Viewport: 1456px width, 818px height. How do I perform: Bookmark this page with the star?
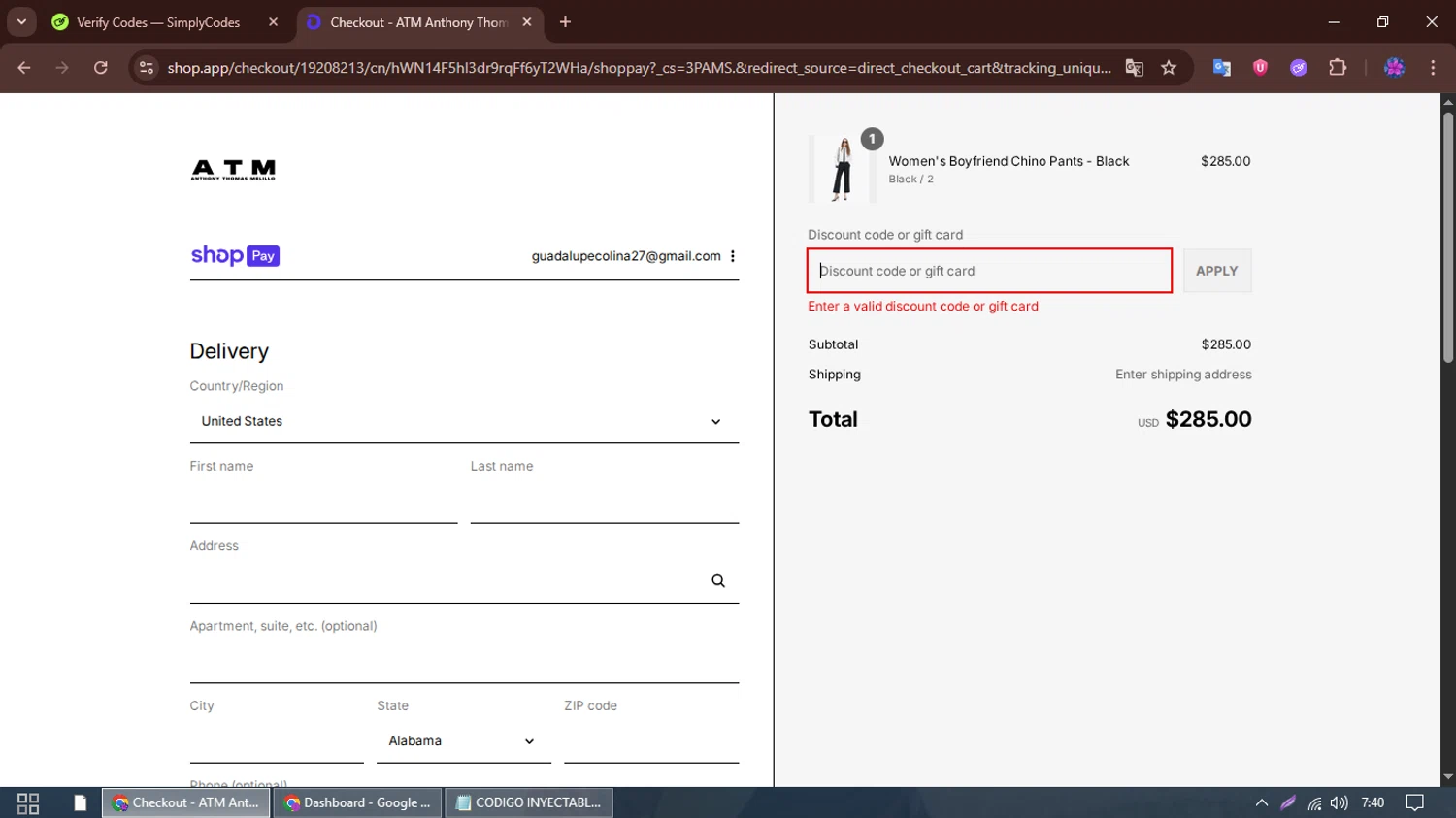point(1169,67)
